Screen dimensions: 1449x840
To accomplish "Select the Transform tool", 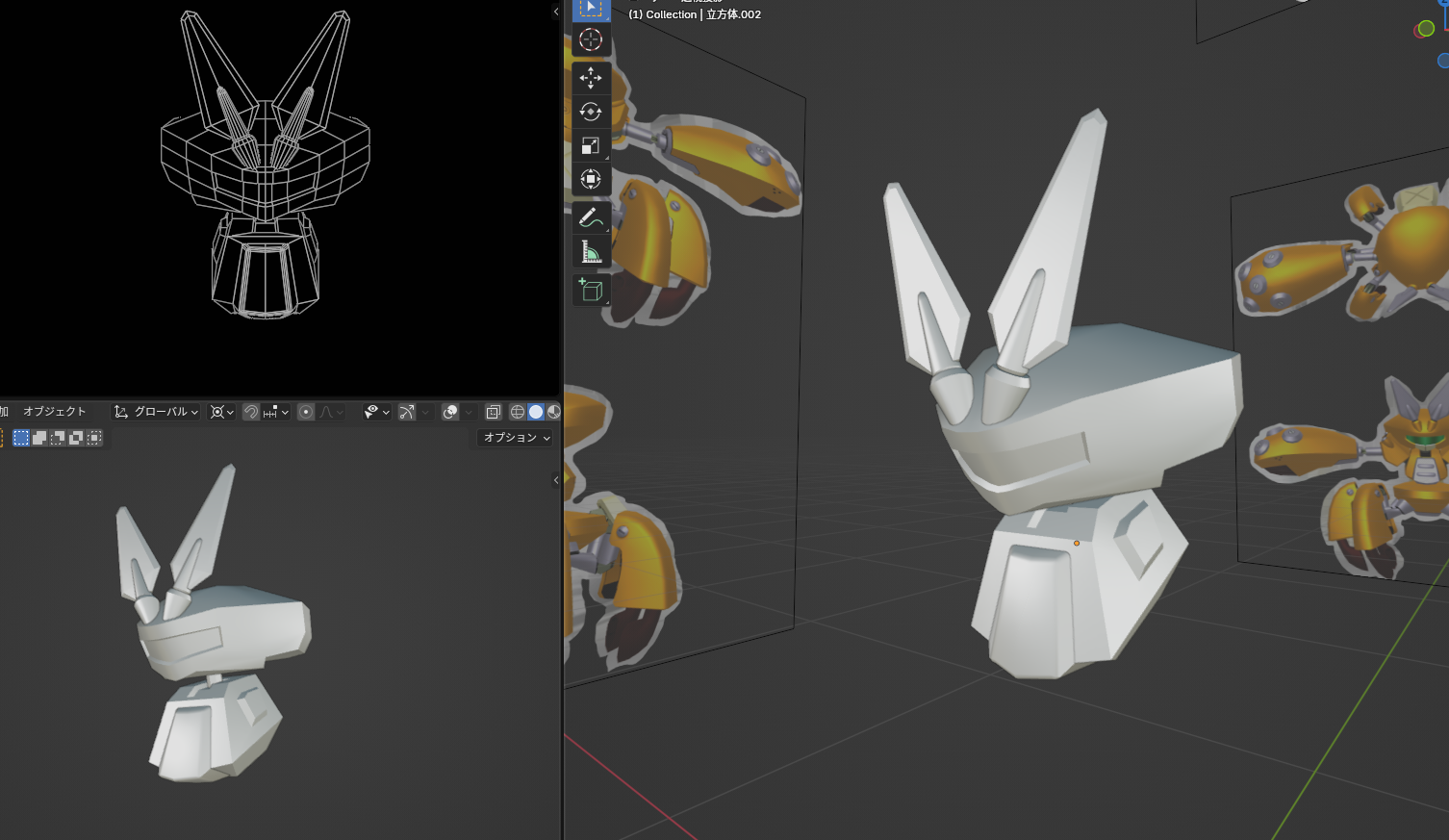I will (x=591, y=179).
